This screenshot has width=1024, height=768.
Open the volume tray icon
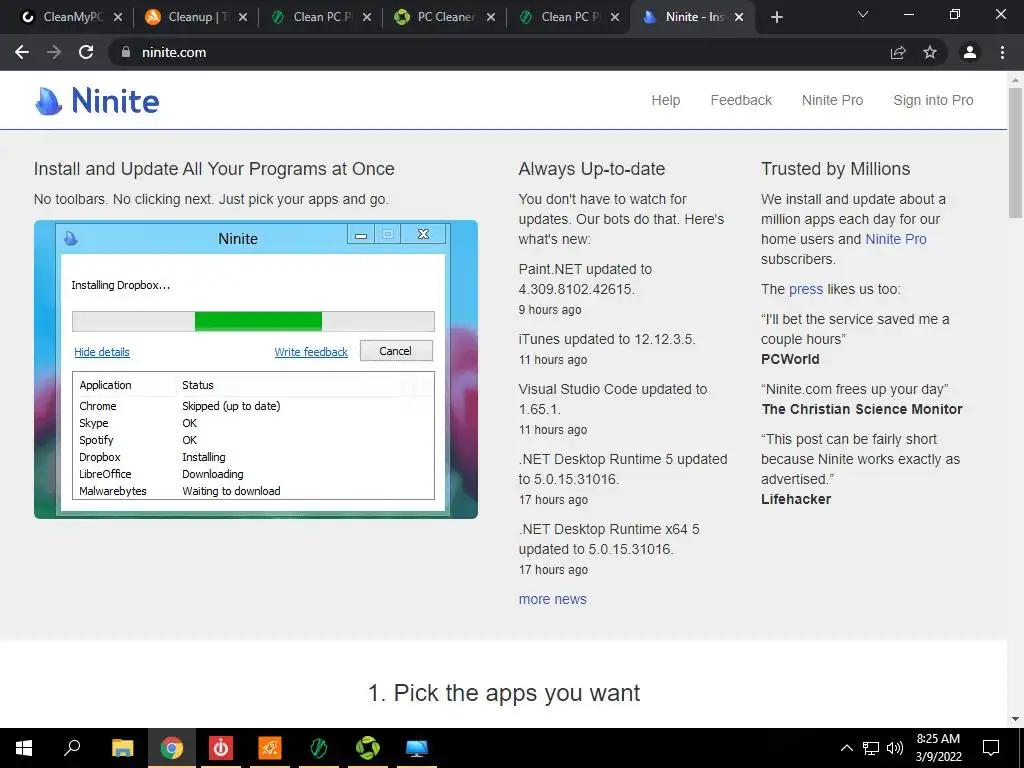(895, 748)
